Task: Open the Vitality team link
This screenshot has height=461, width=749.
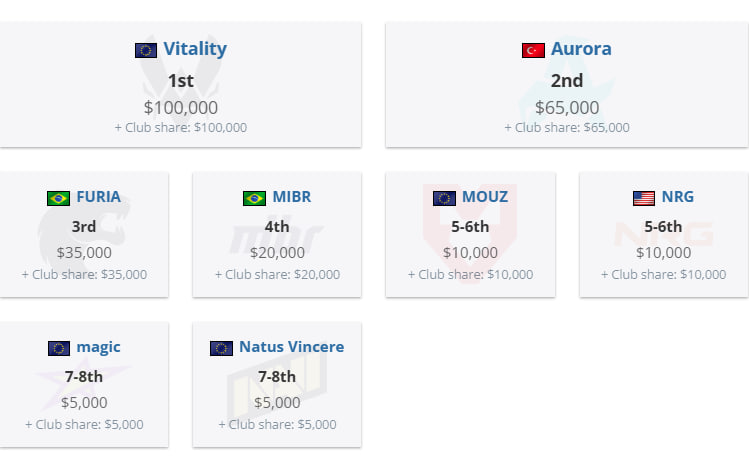Action: (x=195, y=49)
